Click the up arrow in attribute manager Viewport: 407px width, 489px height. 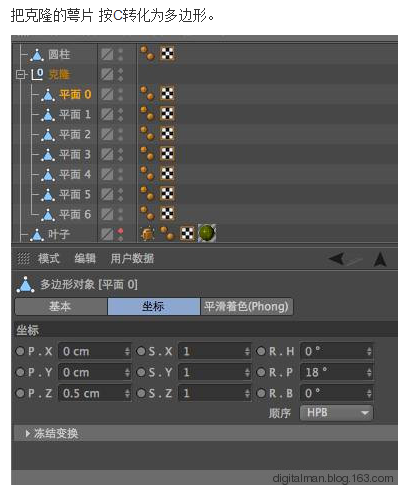click(x=380, y=259)
